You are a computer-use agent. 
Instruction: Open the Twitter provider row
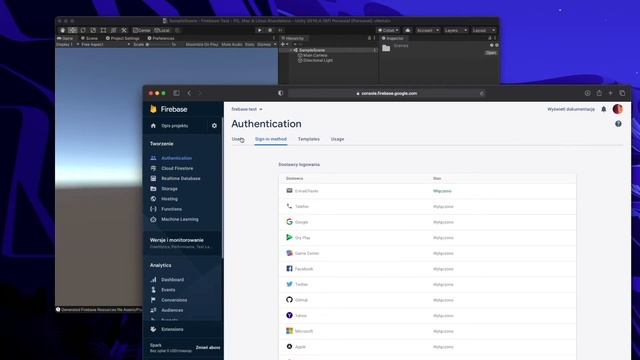427,284
